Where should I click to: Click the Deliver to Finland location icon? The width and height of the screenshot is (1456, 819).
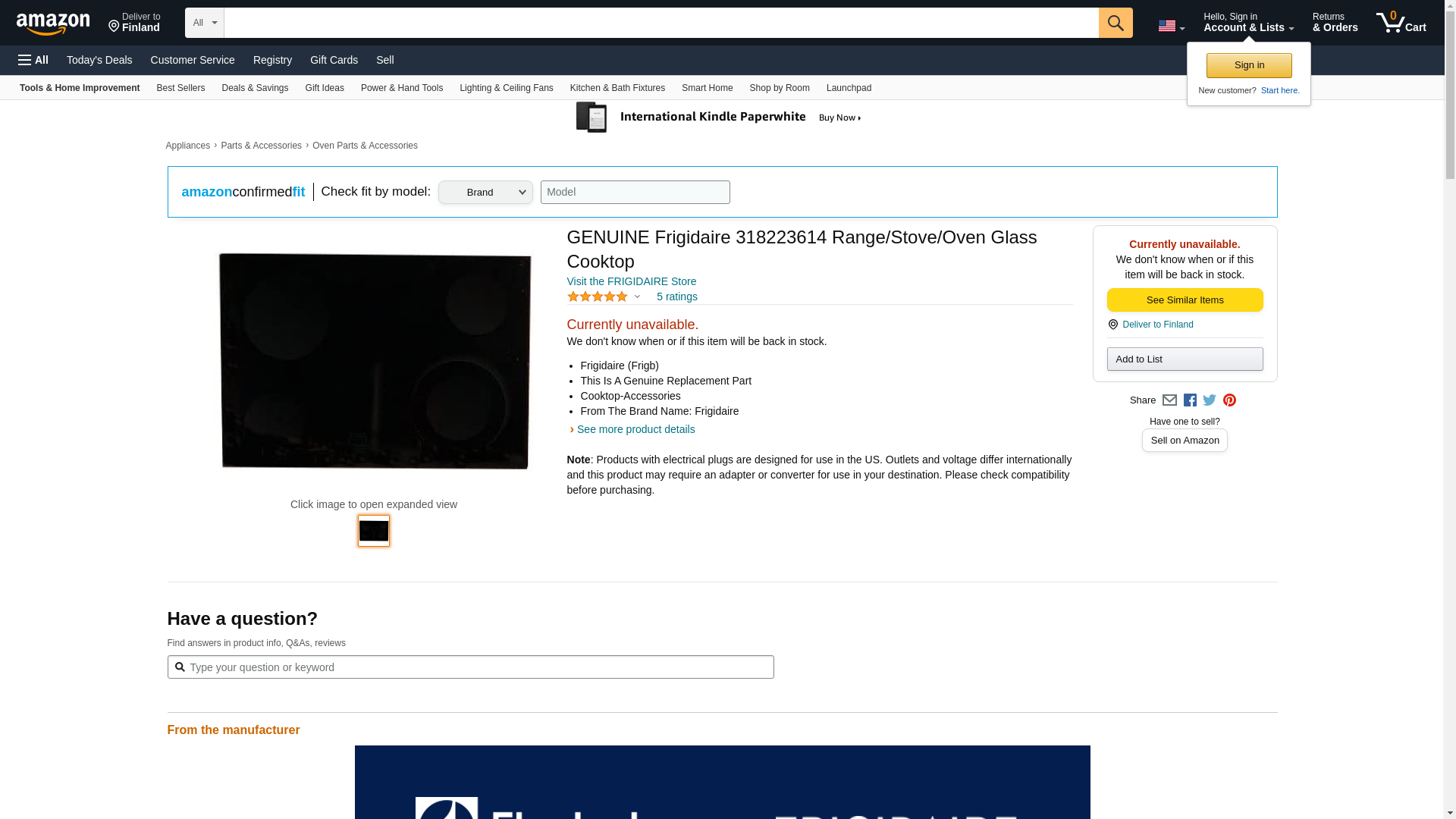coord(114,27)
